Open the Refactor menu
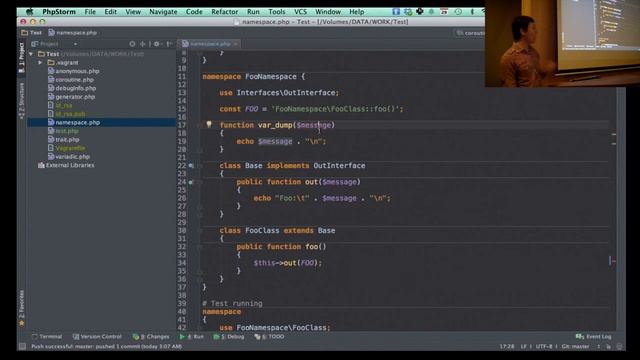Screen dimensions: 640x360 pyautogui.click(x=224, y=12)
